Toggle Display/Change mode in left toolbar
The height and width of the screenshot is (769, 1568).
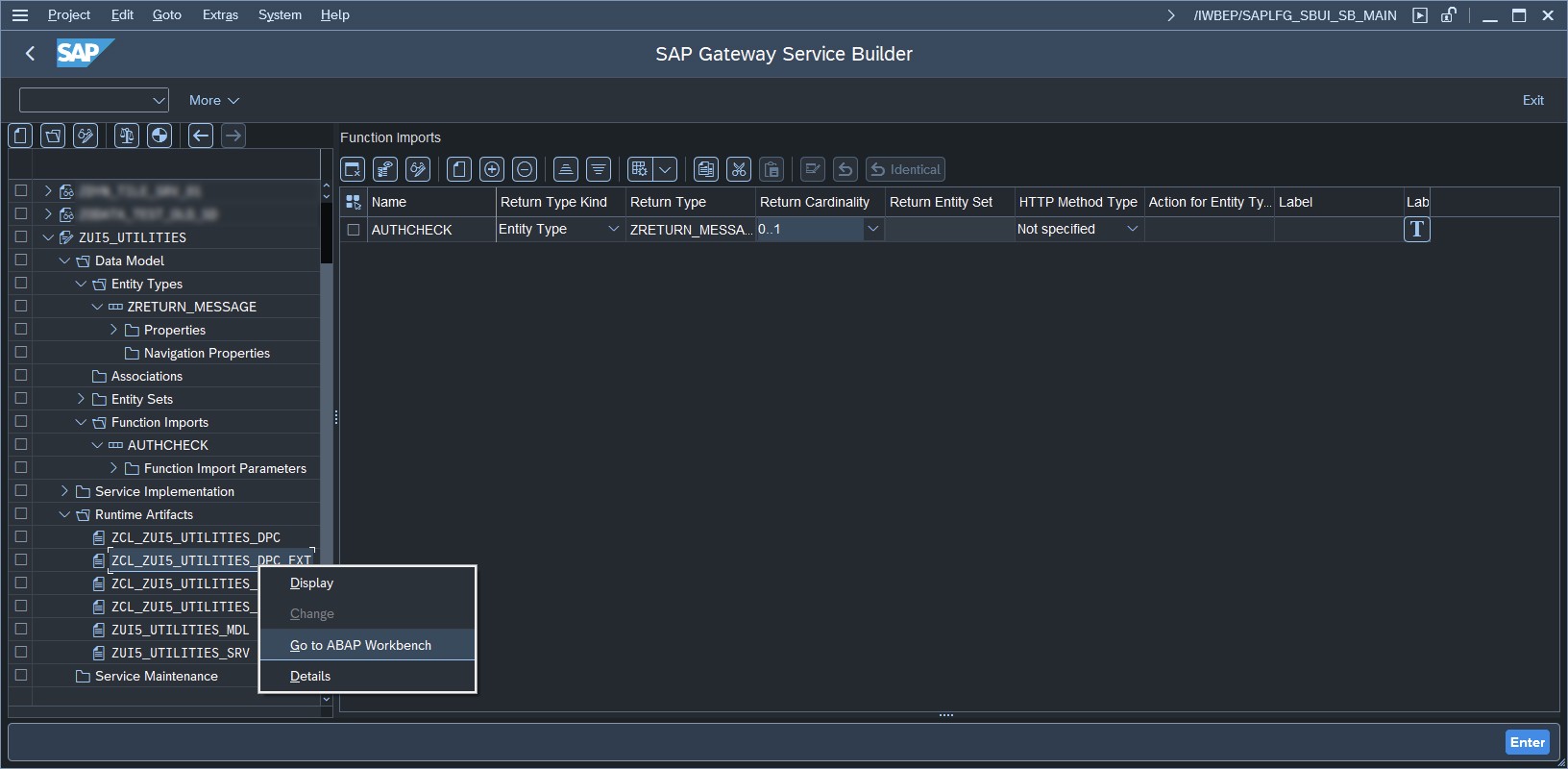click(x=86, y=136)
